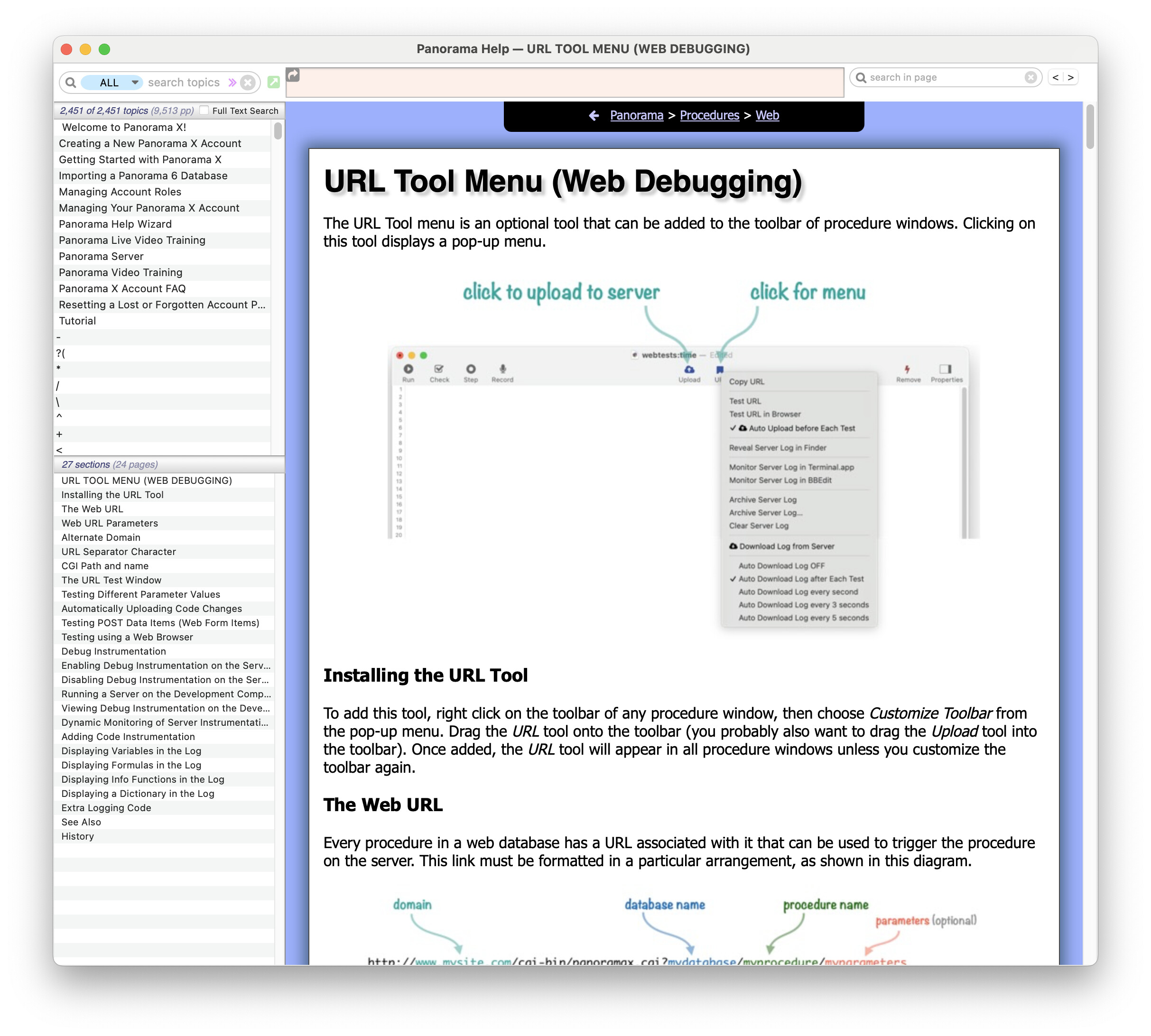Jump to the See Also section
The width and height of the screenshot is (1151, 1036).
(x=81, y=822)
